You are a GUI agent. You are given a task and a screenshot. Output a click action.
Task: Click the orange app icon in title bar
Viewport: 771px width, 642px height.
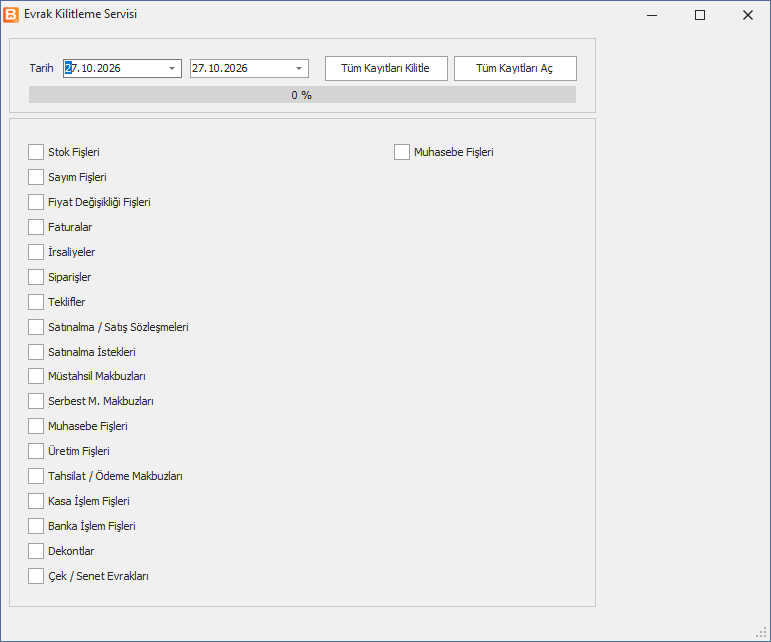point(11,14)
